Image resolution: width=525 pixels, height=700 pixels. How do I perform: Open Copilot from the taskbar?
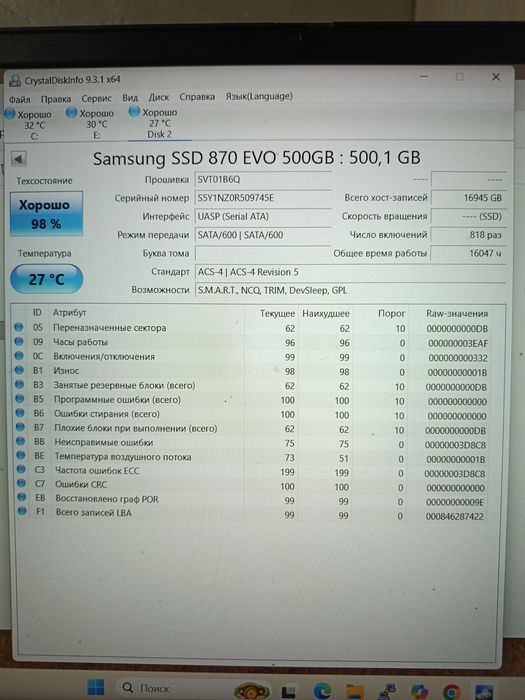419,691
